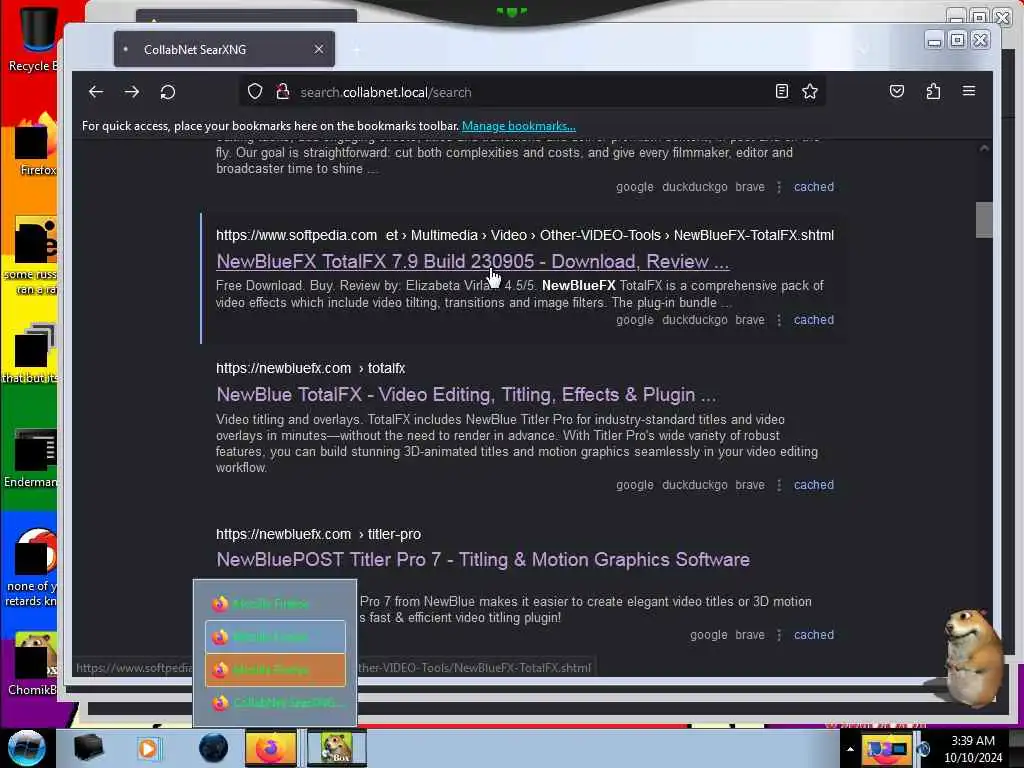Viewport: 1024px width, 768px height.
Task: Click the forward navigation arrow
Action: point(132,92)
